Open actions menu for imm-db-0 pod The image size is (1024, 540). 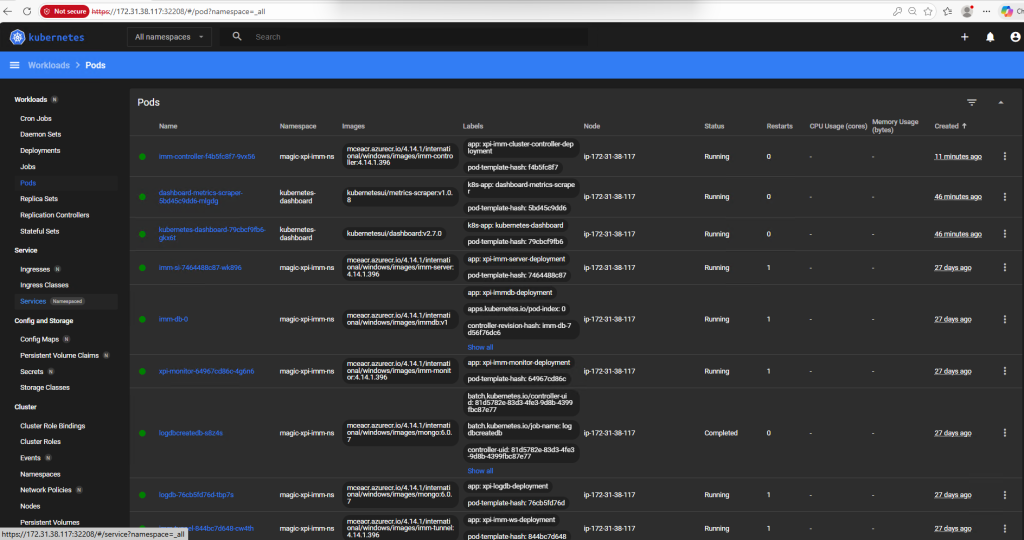(1005, 319)
